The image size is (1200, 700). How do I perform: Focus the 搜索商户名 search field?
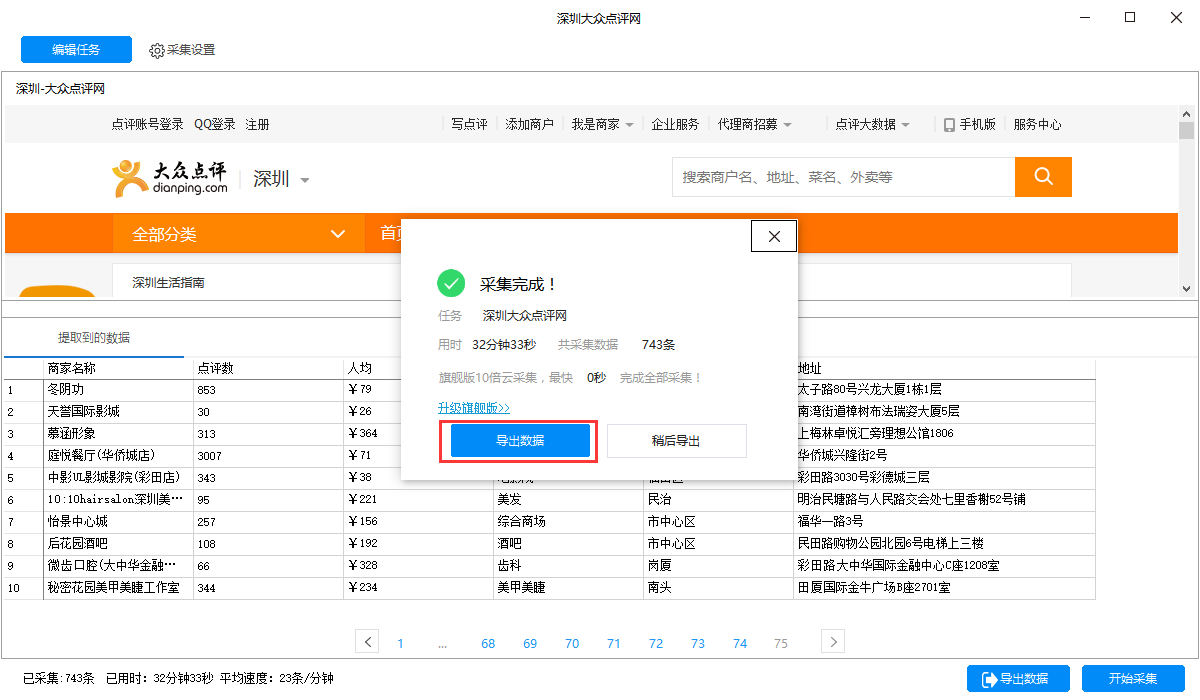pos(843,177)
